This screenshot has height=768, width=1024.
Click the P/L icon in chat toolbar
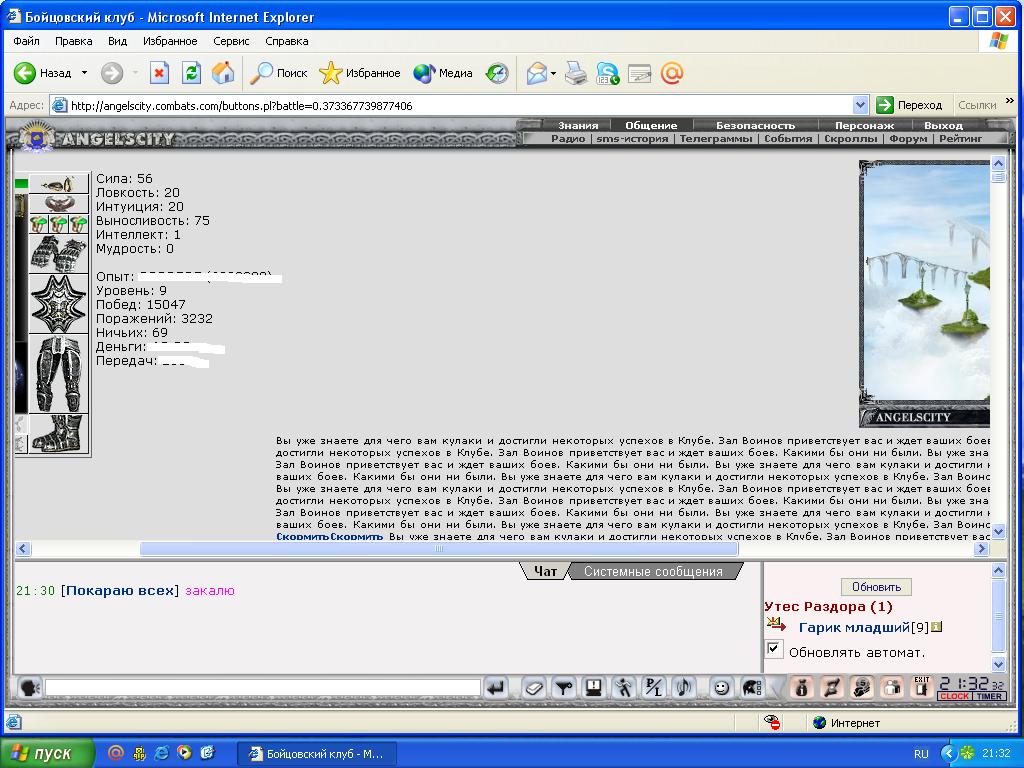click(x=654, y=687)
